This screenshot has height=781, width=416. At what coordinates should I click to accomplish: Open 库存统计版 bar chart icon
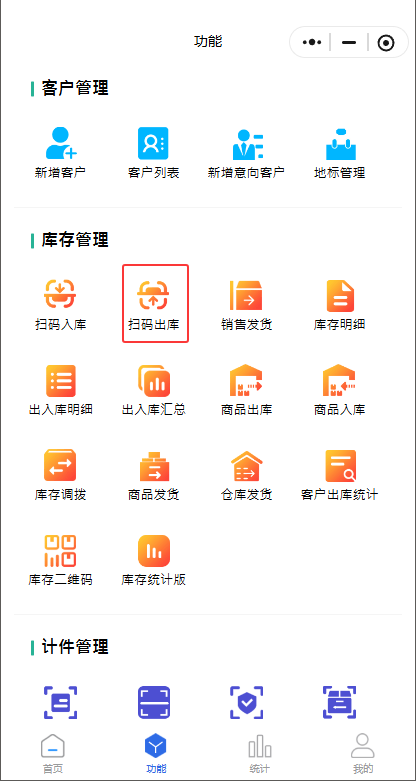(153, 551)
